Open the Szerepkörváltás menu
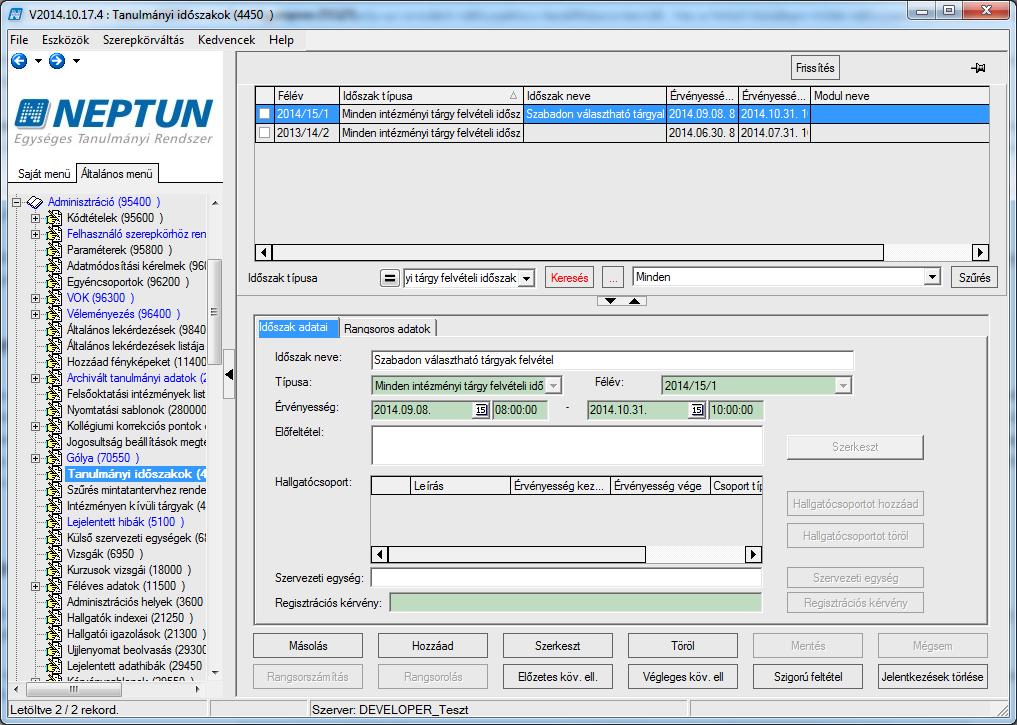This screenshot has height=725, width=1017. (143, 40)
